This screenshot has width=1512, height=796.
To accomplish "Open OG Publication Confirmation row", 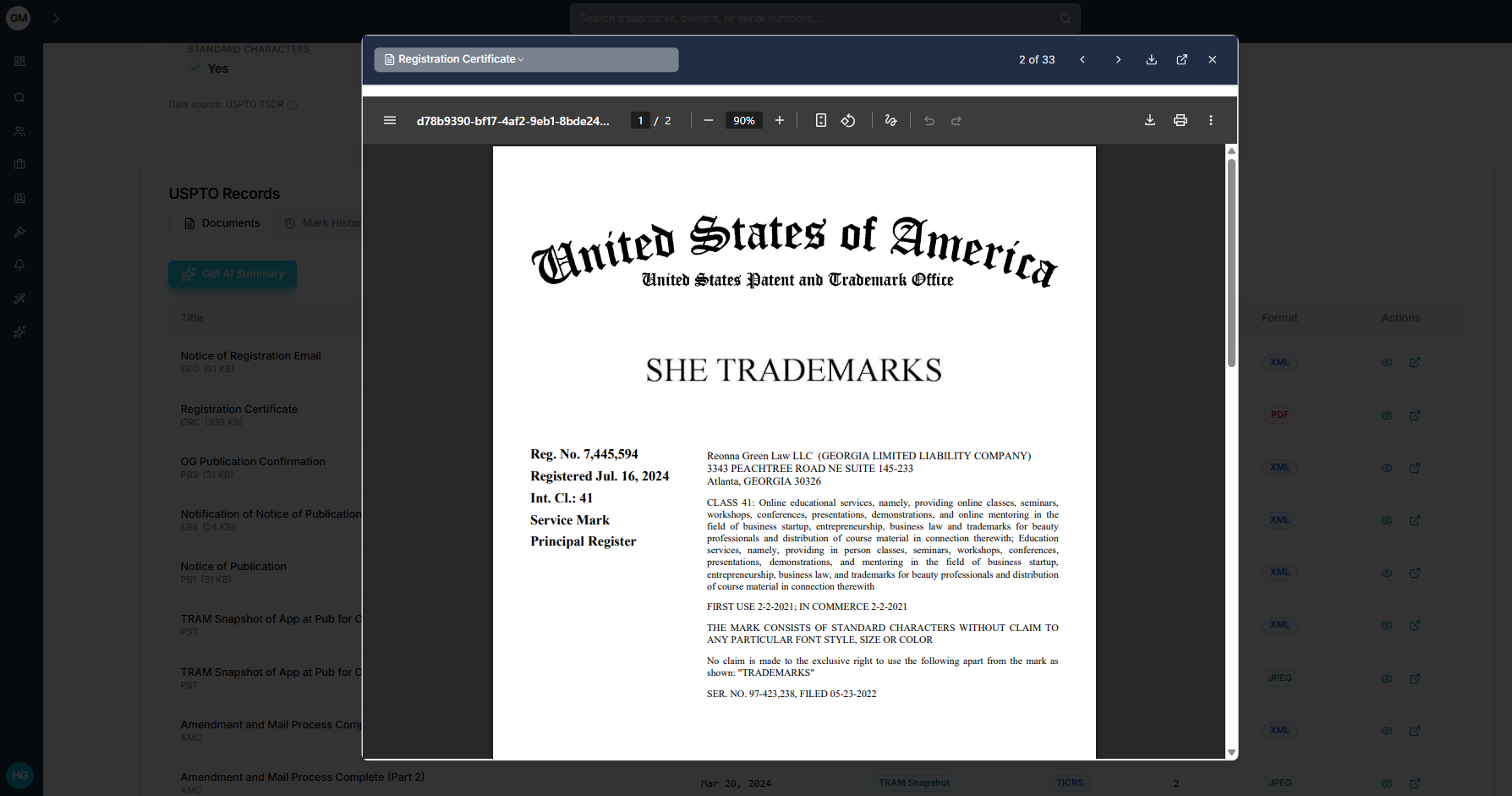I will [253, 462].
